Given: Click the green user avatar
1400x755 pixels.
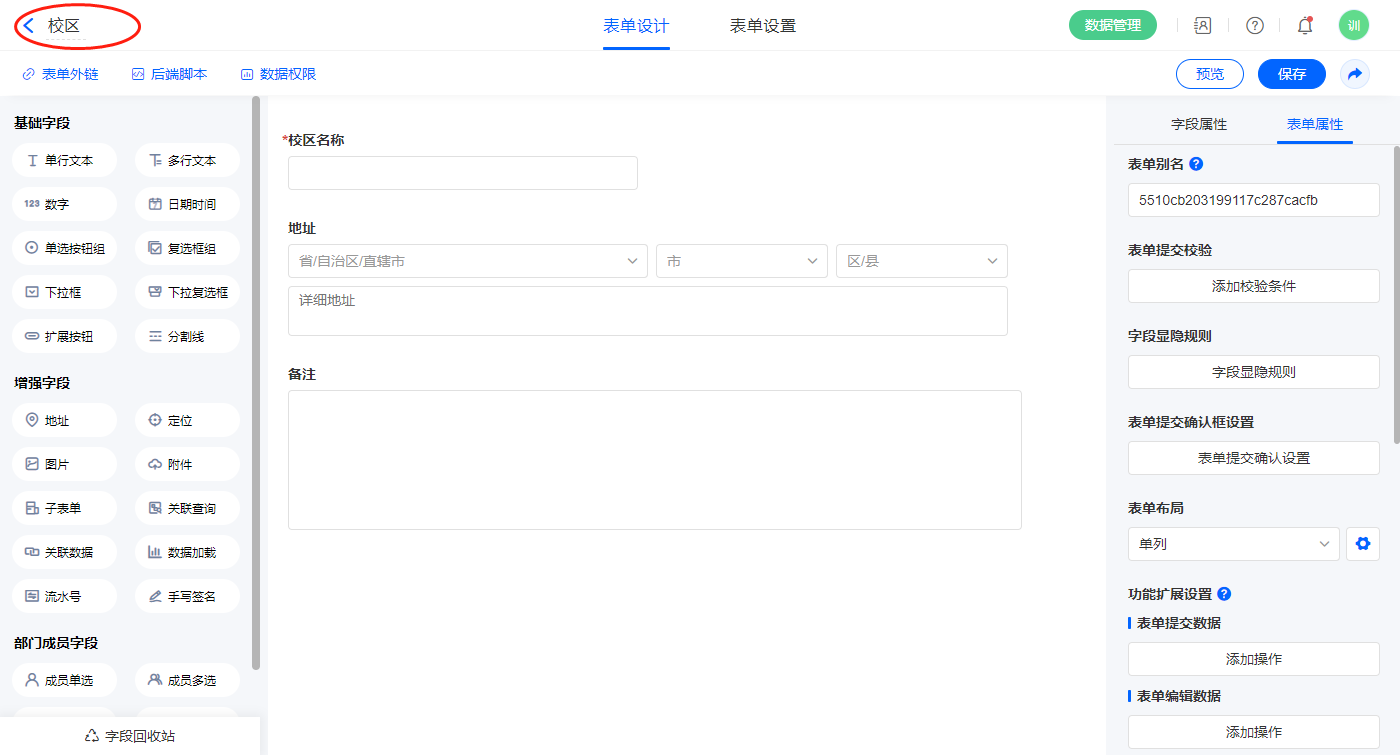Looking at the screenshot, I should coord(1353,26).
